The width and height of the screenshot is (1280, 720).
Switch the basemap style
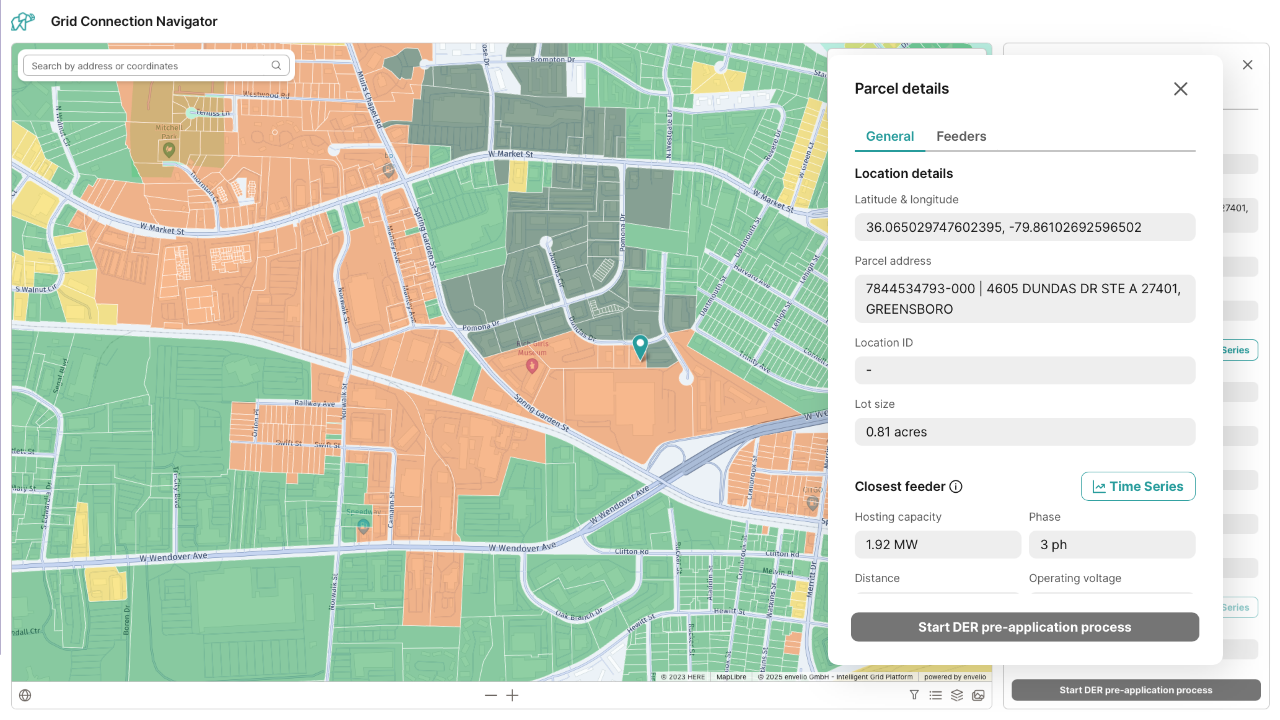click(x=978, y=695)
